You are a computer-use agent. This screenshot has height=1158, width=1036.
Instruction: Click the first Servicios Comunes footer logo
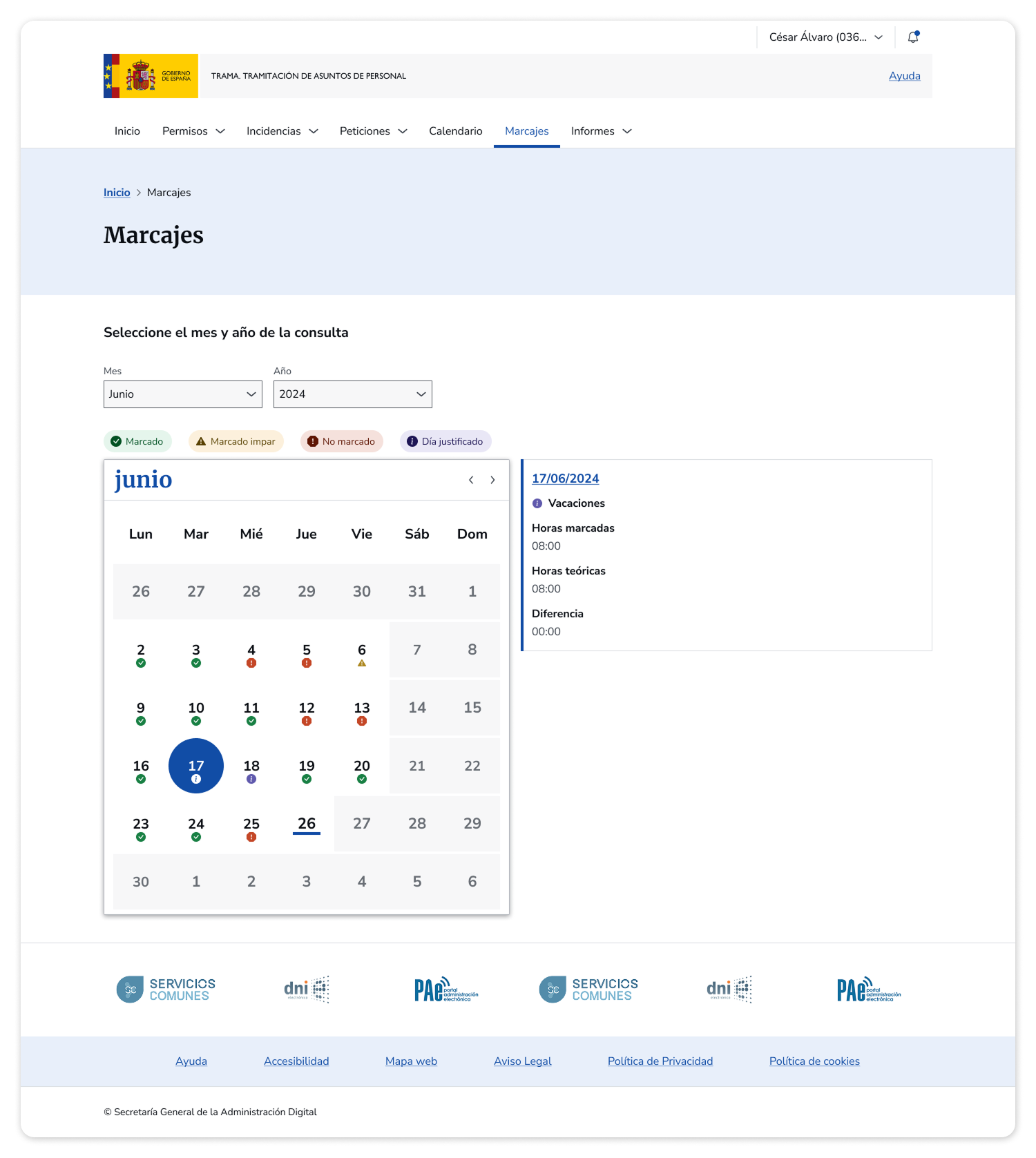pyautogui.click(x=166, y=990)
